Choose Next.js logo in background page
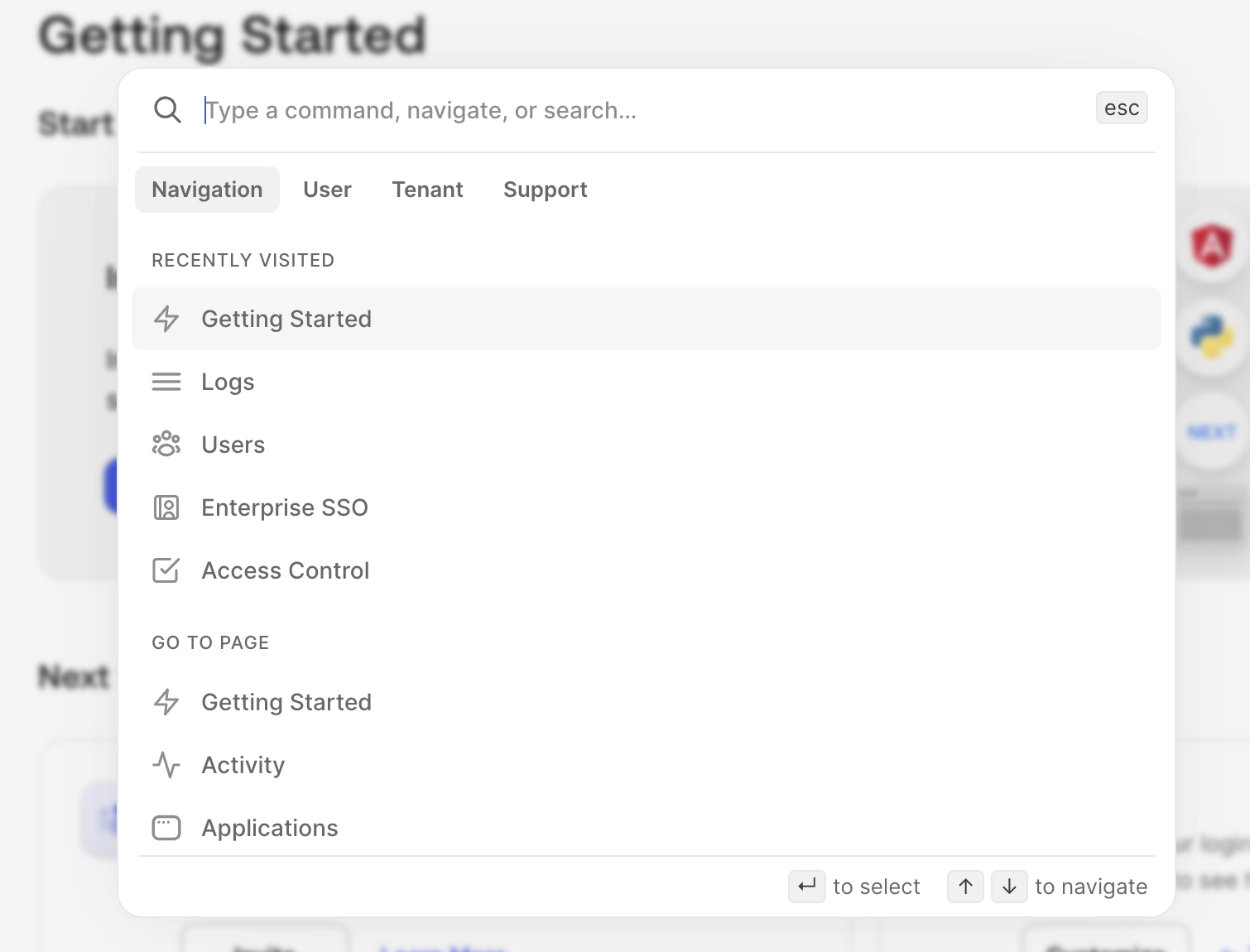This screenshot has width=1250, height=952. tap(1212, 432)
